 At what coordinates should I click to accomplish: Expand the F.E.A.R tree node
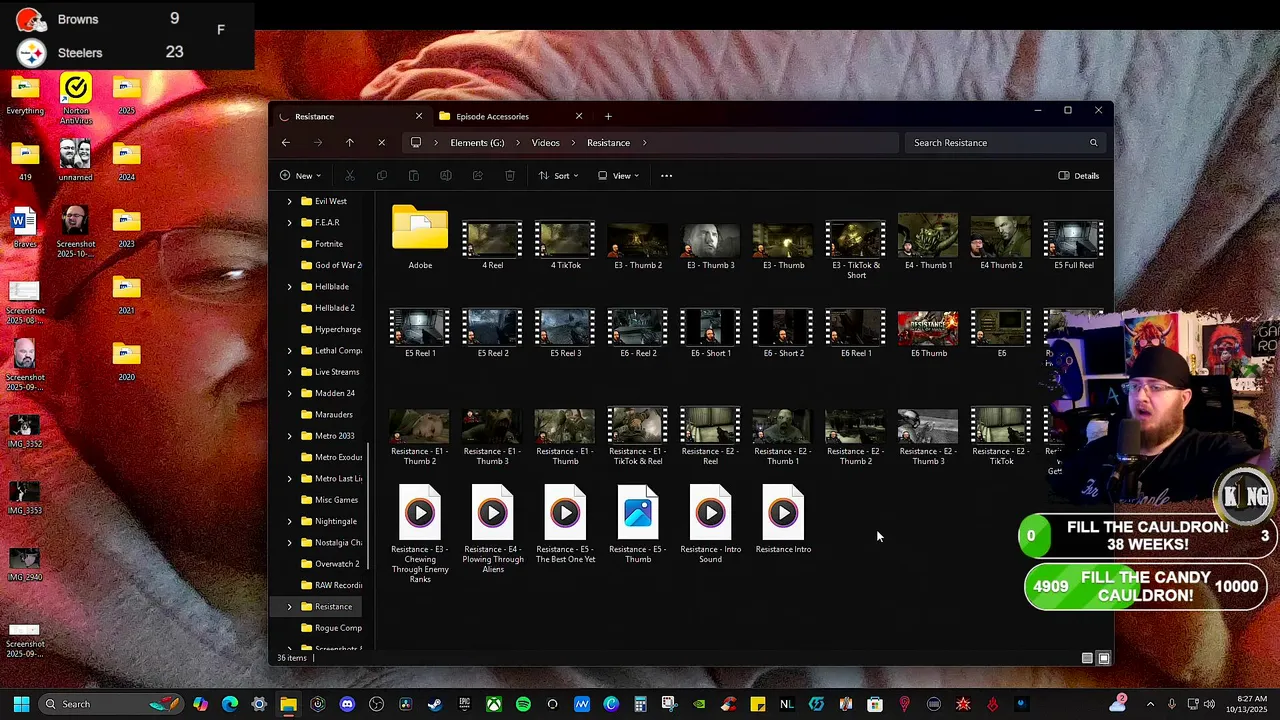[x=290, y=222]
